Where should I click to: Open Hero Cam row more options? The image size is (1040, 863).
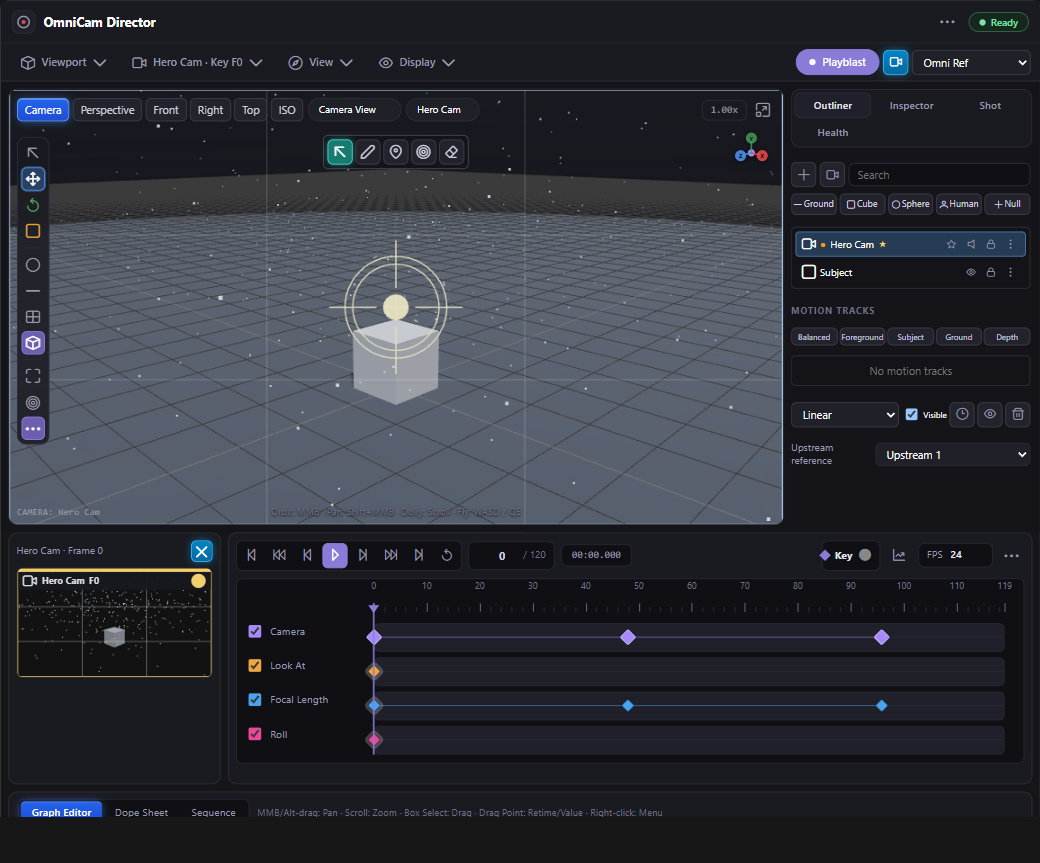[x=1010, y=244]
